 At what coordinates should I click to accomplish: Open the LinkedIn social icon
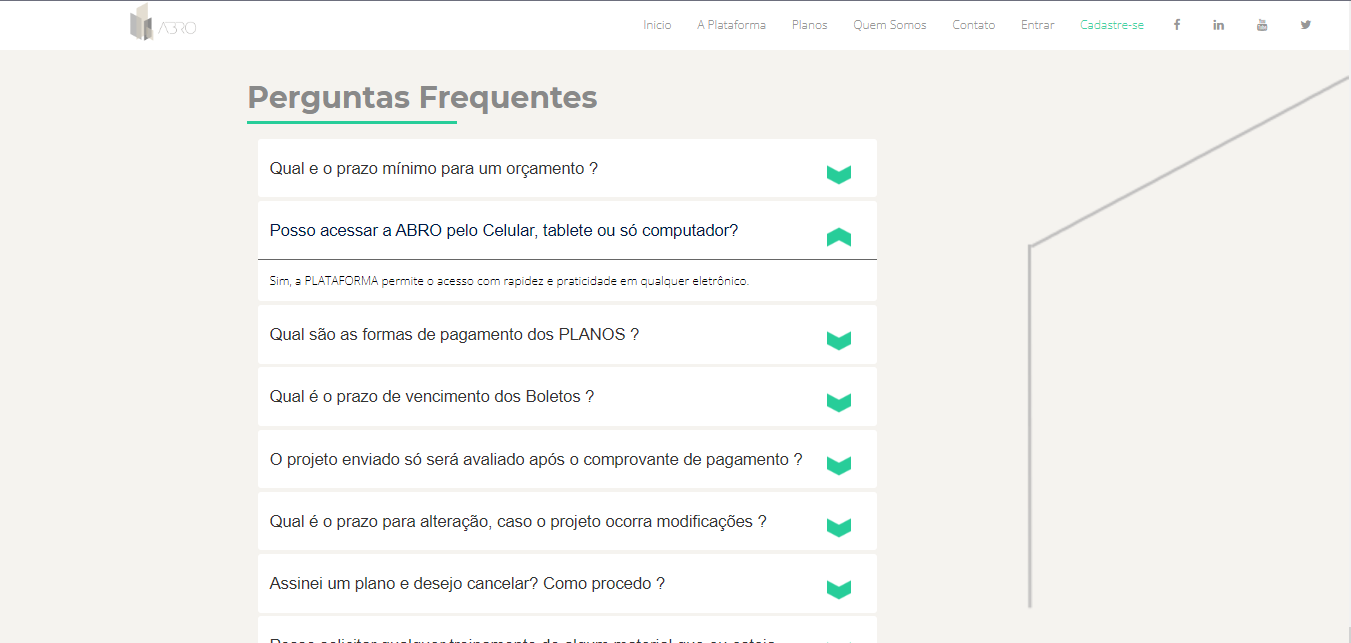pyautogui.click(x=1219, y=25)
